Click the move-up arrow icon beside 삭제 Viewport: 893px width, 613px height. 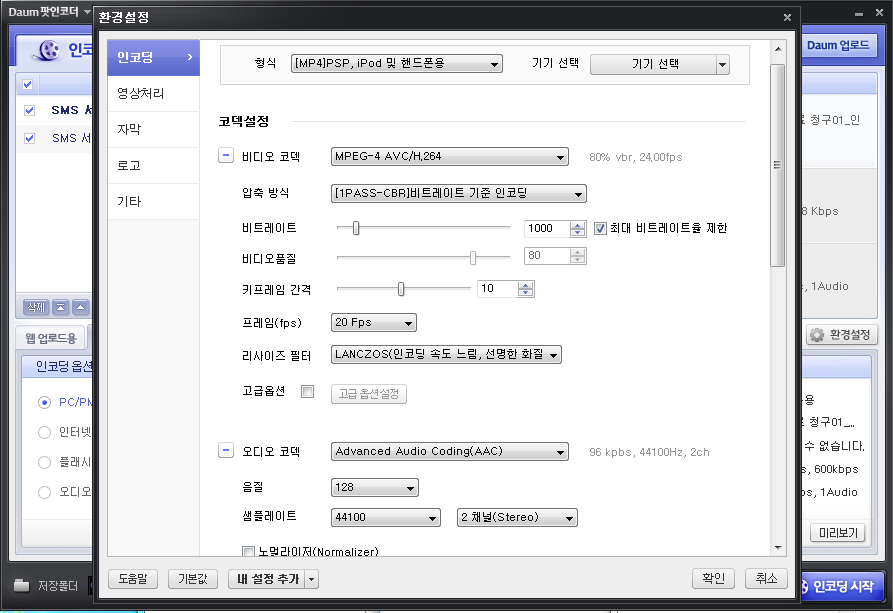(x=81, y=307)
